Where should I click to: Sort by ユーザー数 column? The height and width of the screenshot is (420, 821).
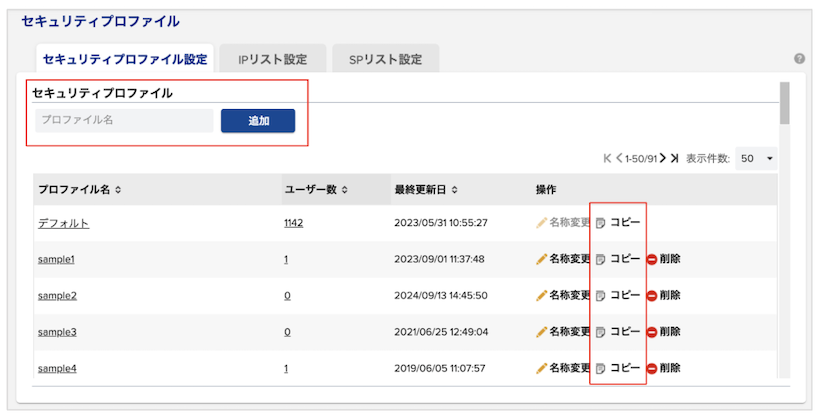pyautogui.click(x=345, y=190)
